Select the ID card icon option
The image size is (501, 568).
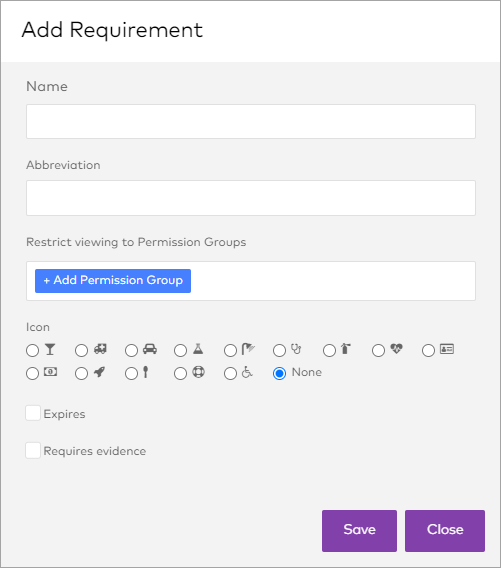429,350
